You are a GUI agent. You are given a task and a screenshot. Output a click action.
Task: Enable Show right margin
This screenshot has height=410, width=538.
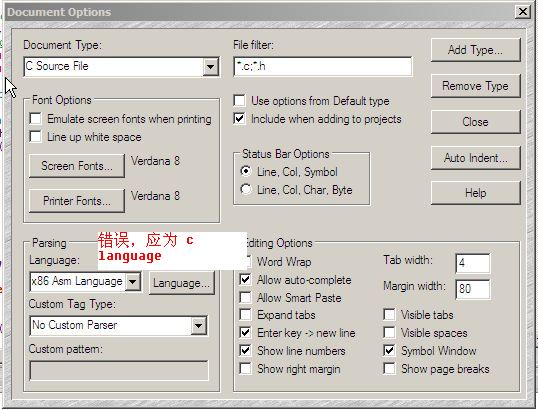(x=245, y=368)
